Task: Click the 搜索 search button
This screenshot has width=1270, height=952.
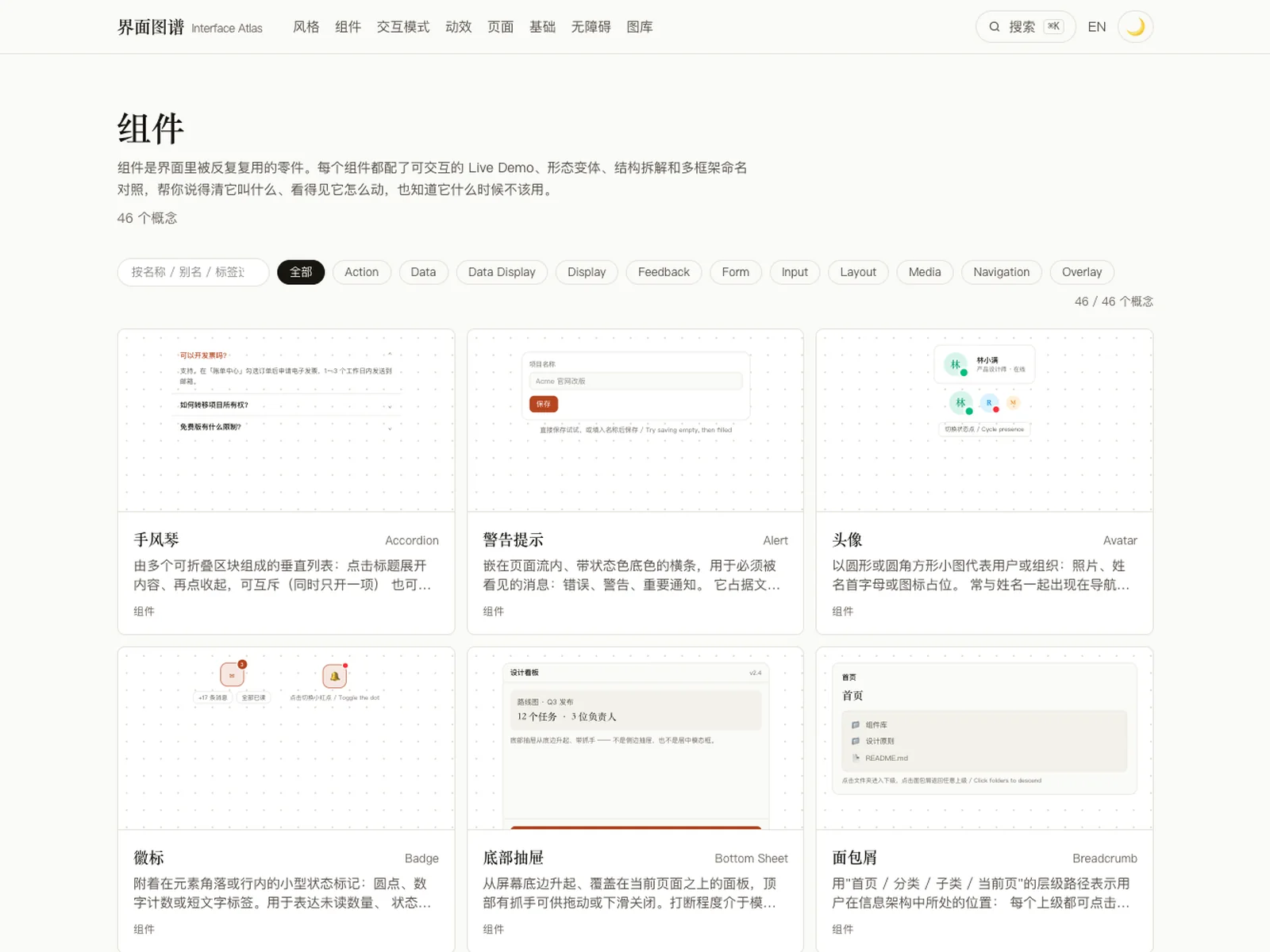Action: [x=1026, y=27]
